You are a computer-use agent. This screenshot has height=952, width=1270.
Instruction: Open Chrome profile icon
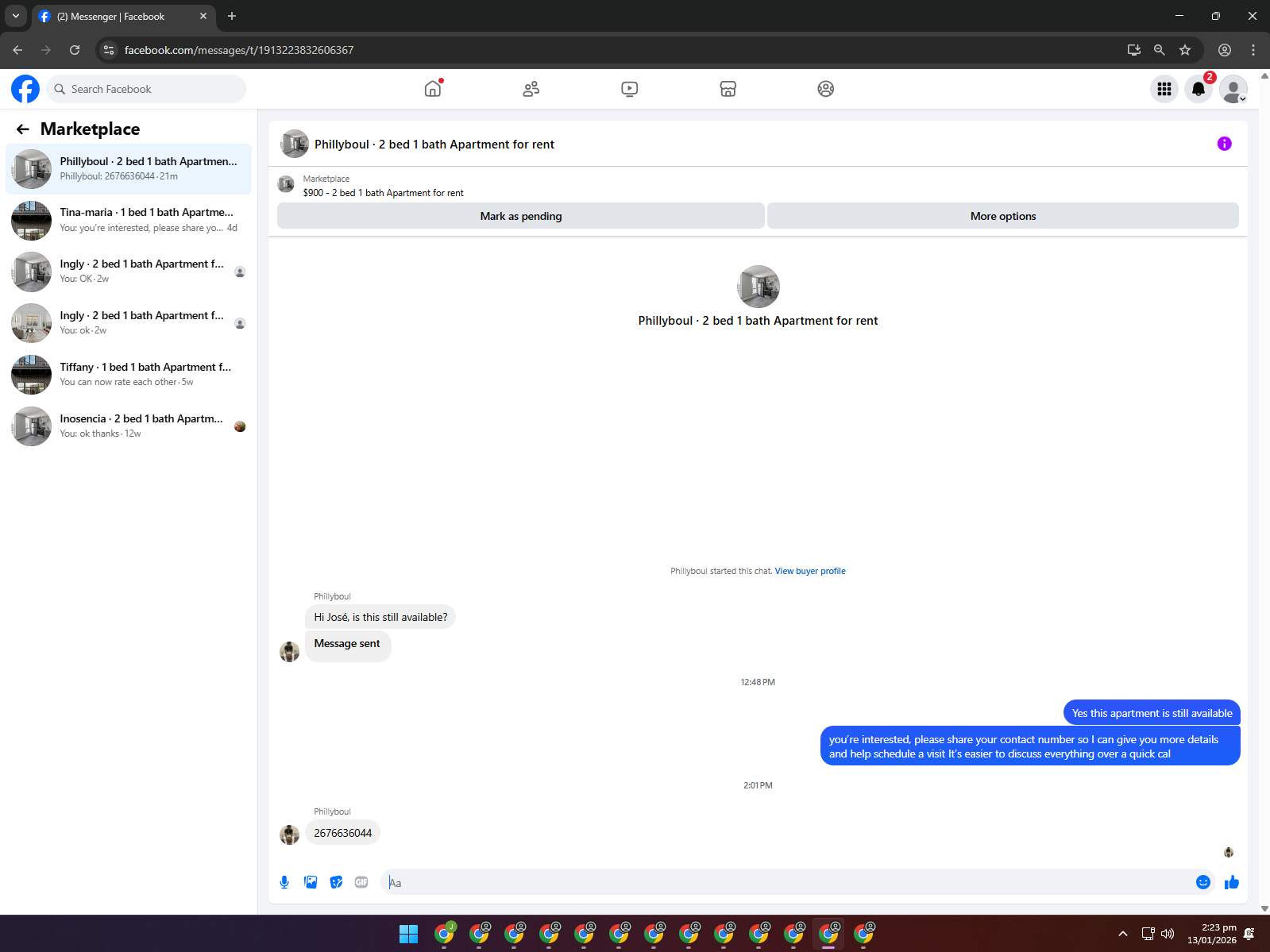click(x=1225, y=50)
